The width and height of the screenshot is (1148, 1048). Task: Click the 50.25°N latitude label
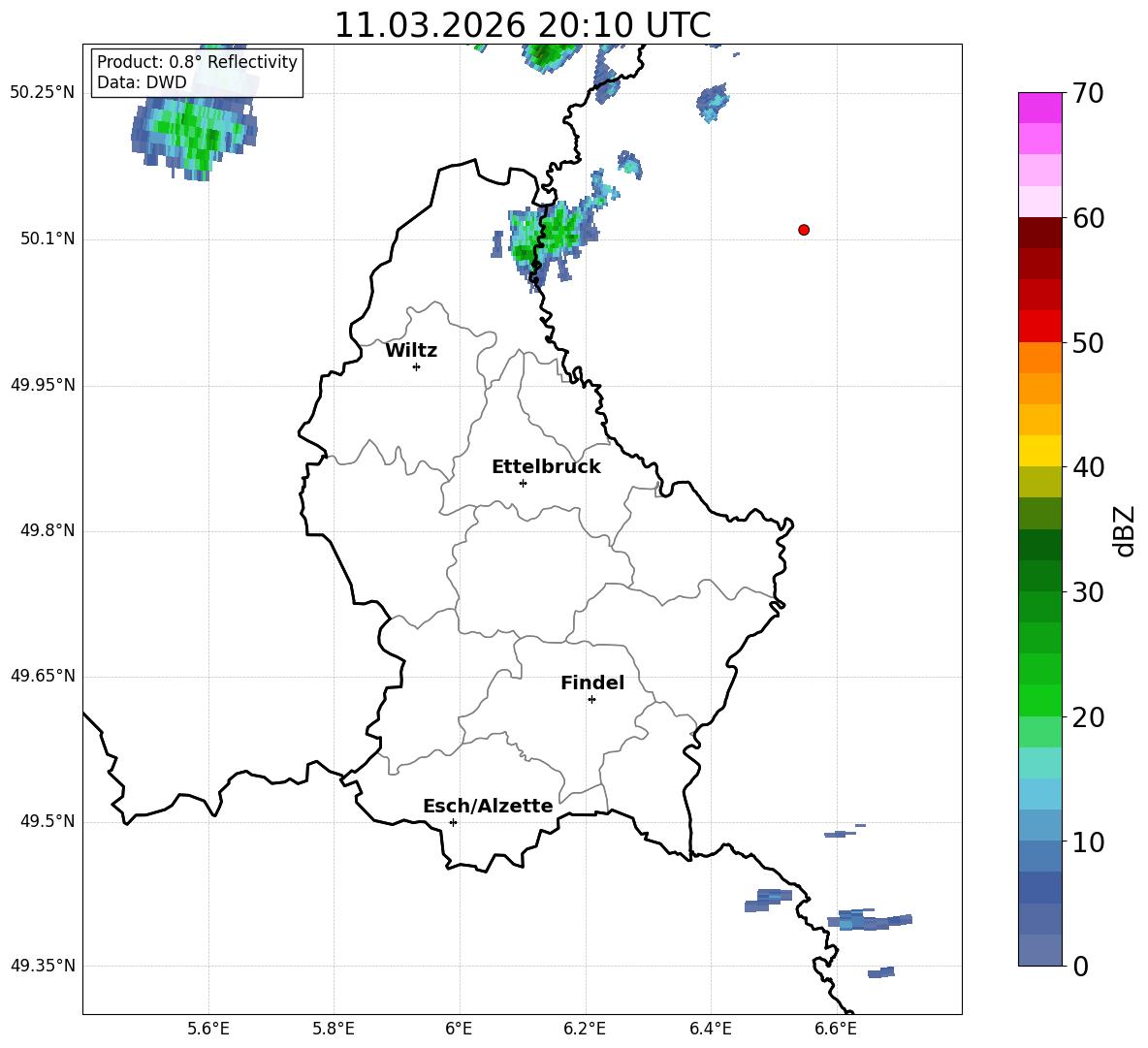tap(42, 93)
